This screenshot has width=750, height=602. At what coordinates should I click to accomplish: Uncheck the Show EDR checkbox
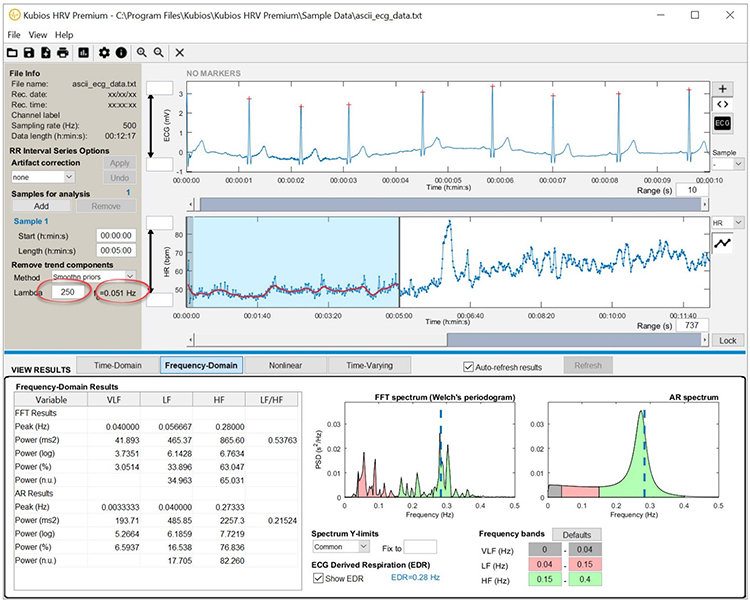319,578
